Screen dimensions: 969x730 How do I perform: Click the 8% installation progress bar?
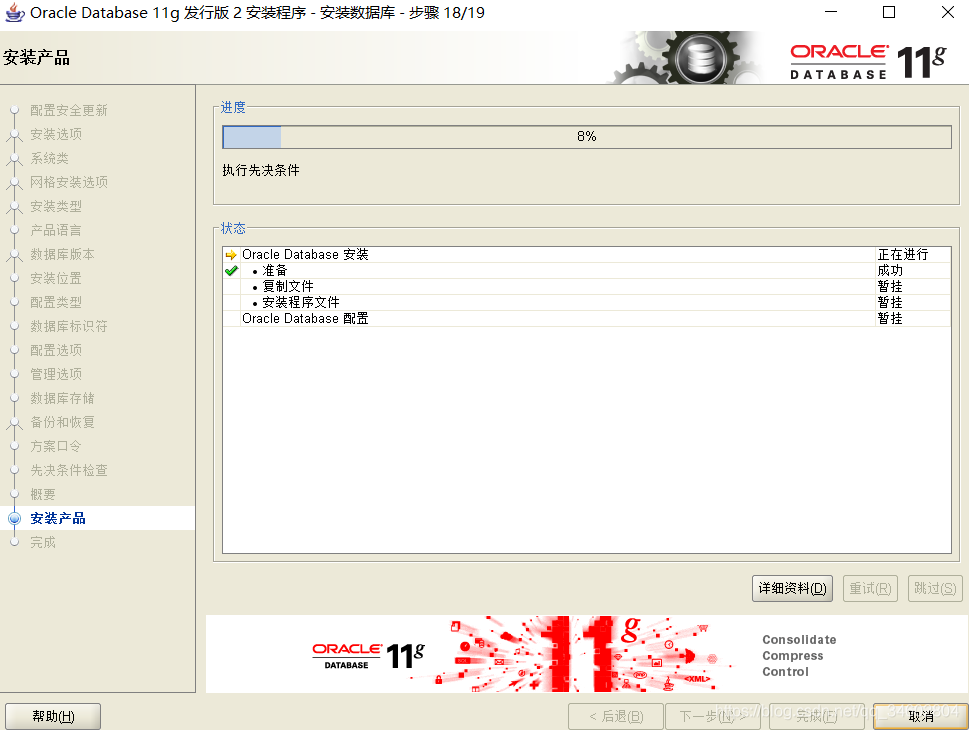click(586, 137)
